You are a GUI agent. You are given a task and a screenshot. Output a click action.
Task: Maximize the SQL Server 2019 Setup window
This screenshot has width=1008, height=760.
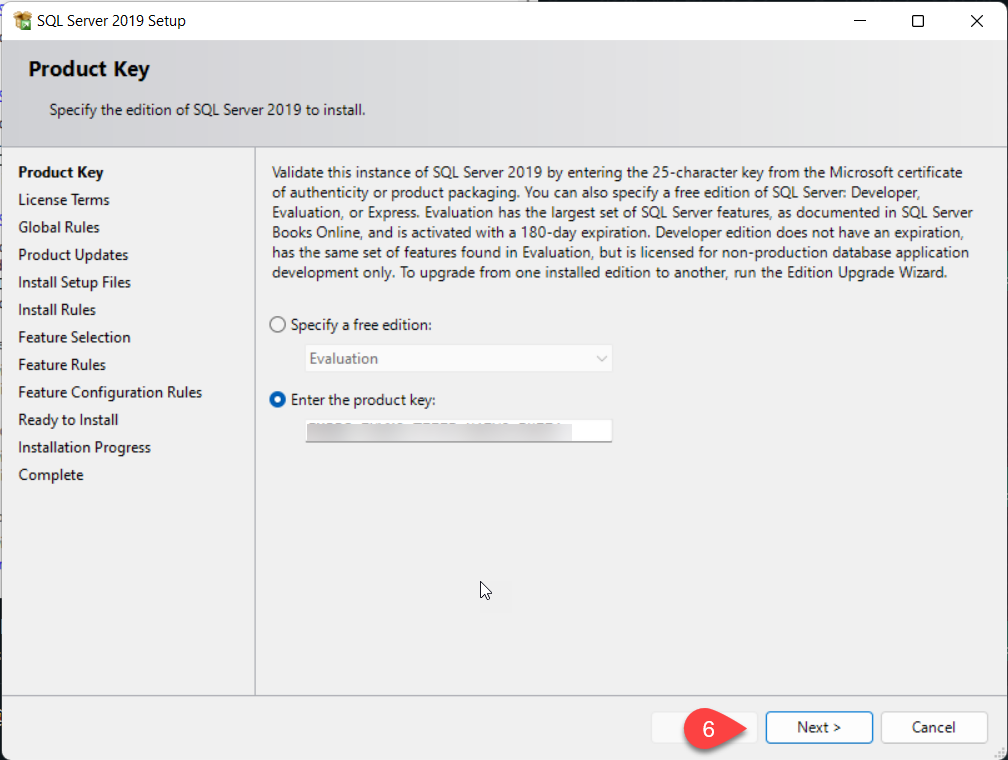(x=918, y=21)
